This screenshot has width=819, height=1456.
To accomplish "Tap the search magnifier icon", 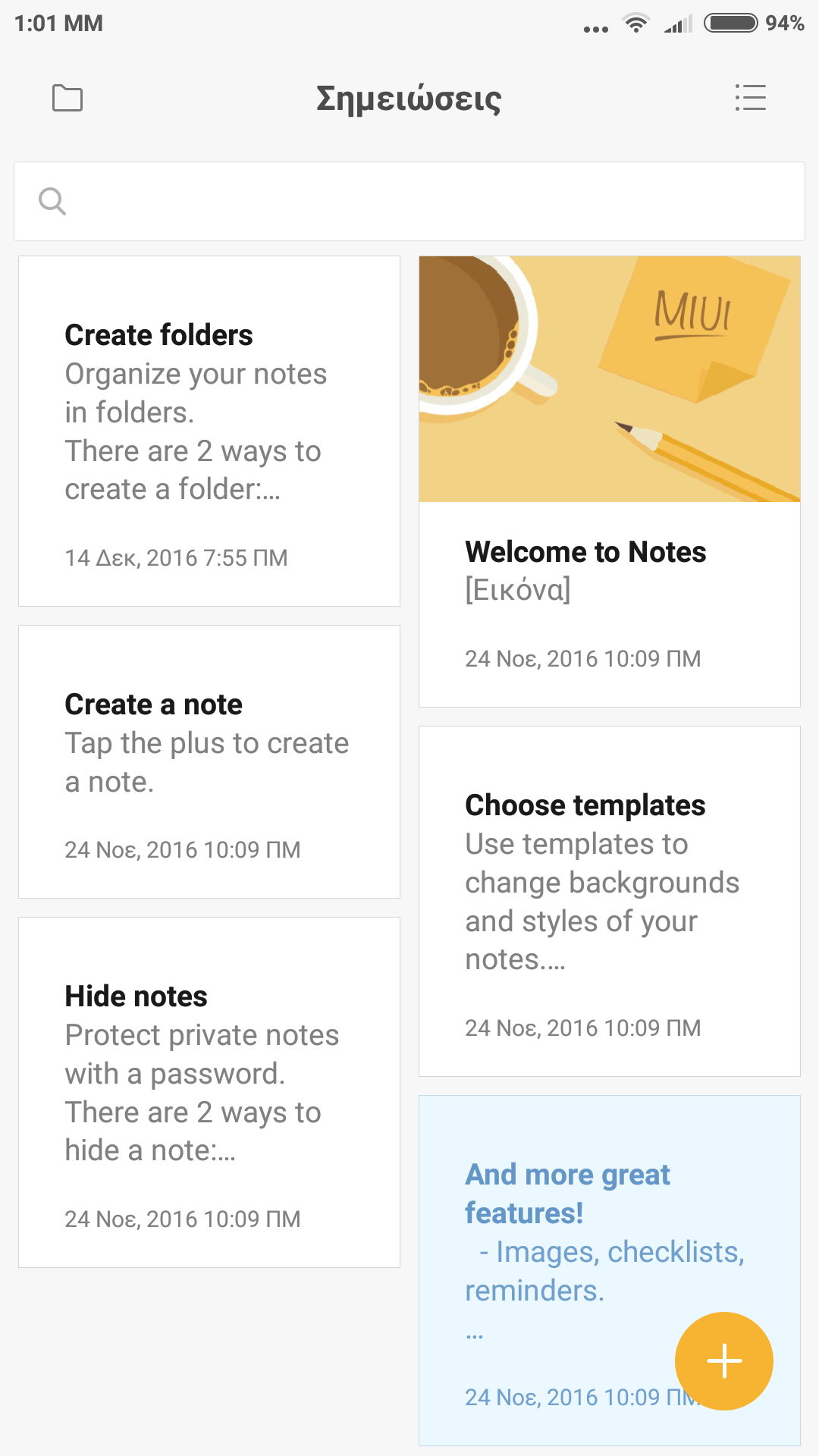I will 52,202.
